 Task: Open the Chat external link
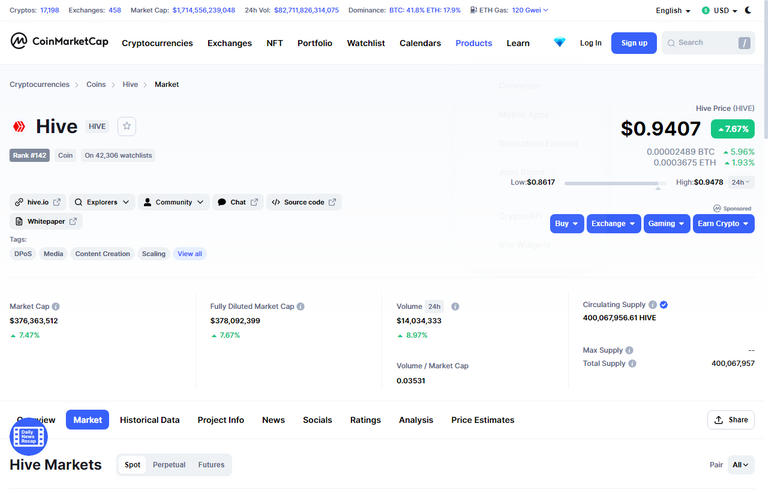(238, 202)
